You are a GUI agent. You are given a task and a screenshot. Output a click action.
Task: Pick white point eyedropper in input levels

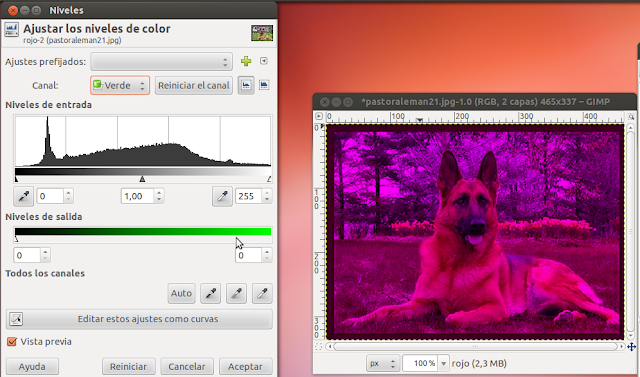(222, 196)
